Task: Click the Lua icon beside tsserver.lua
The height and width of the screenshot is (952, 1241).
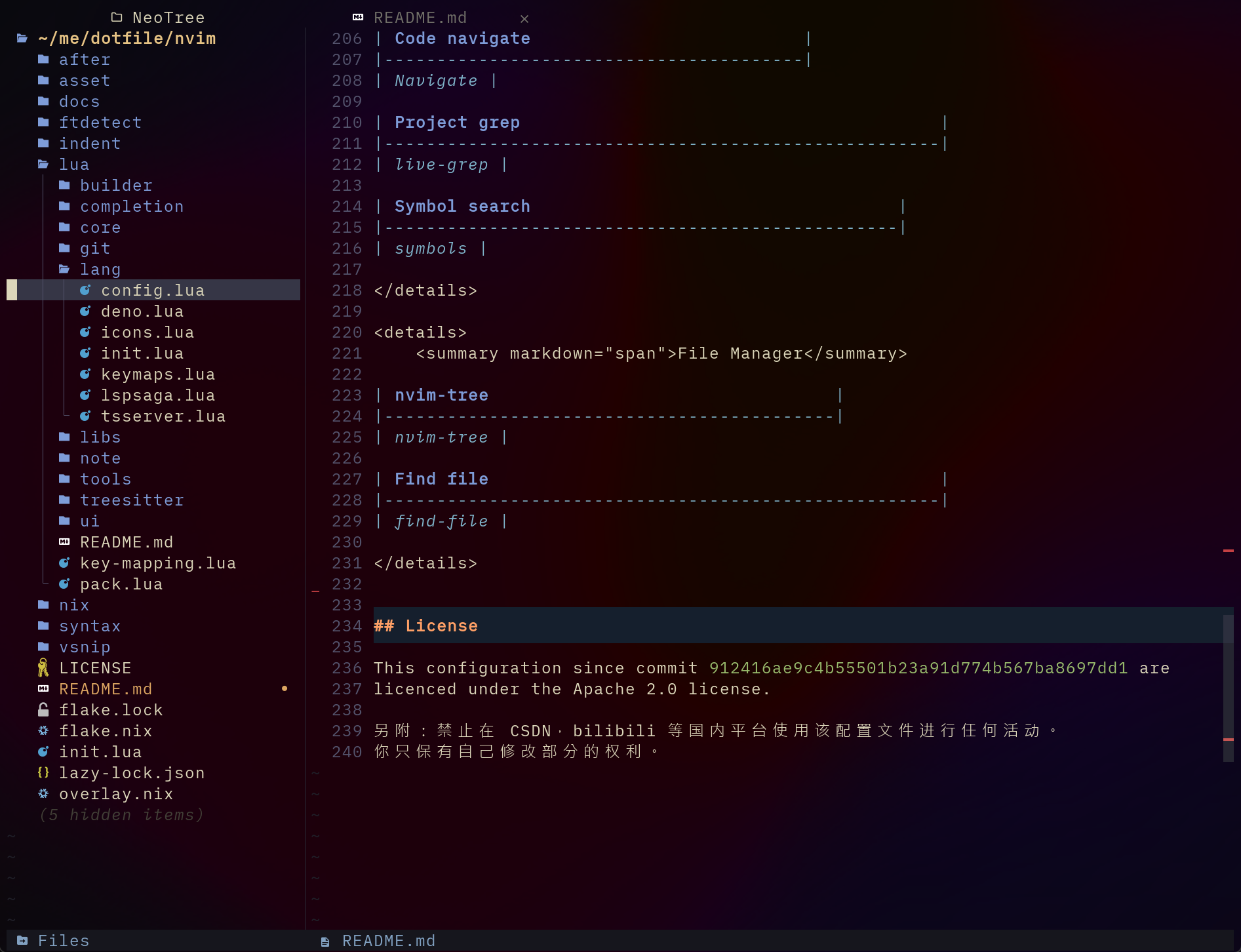Action: pos(85,416)
